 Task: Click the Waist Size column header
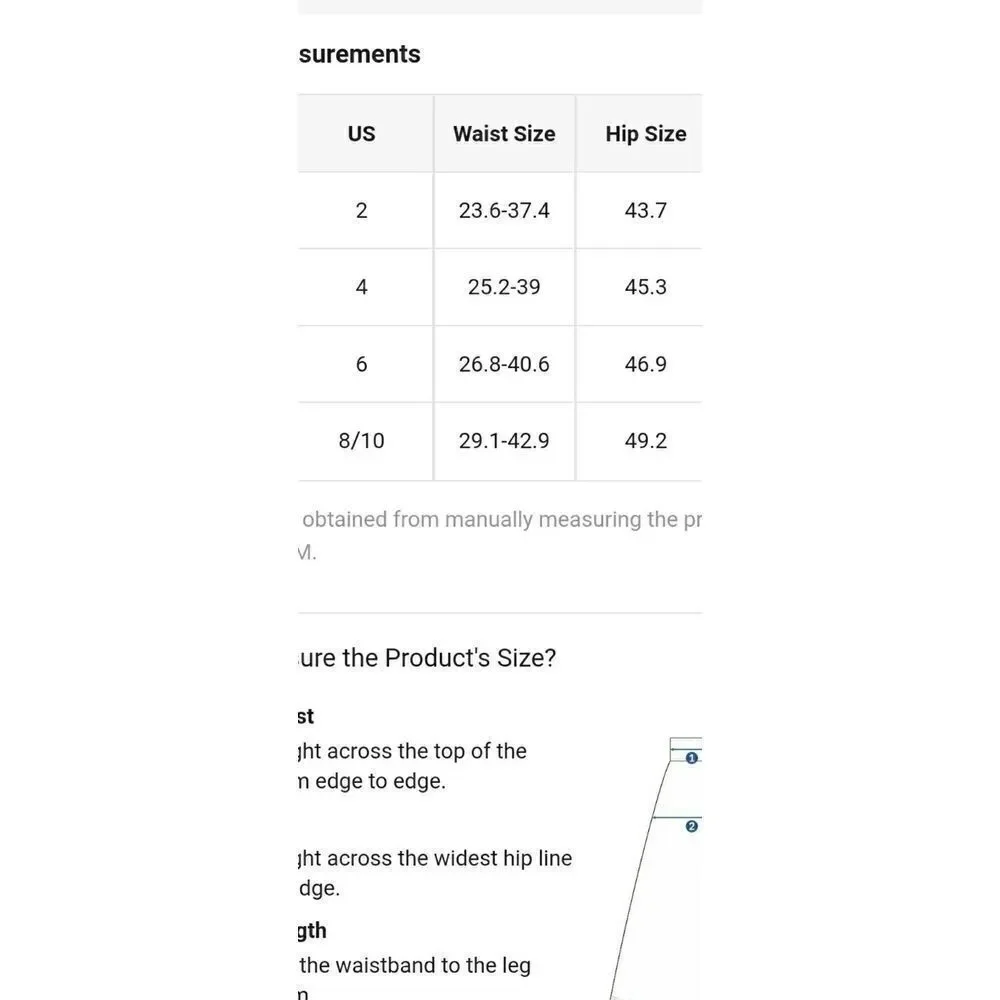point(504,134)
